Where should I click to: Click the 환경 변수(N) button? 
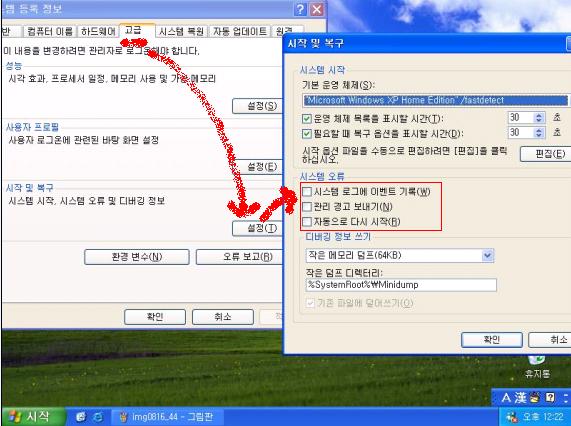tap(137, 257)
